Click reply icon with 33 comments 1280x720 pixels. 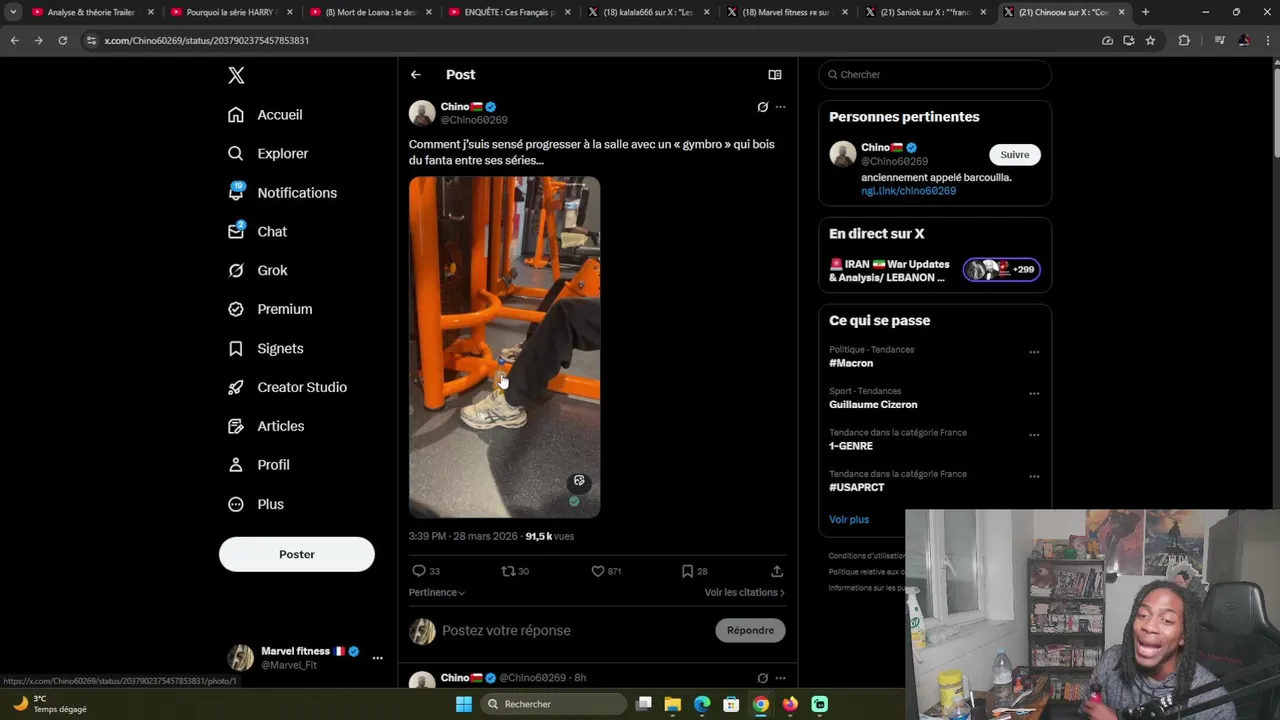(x=426, y=571)
